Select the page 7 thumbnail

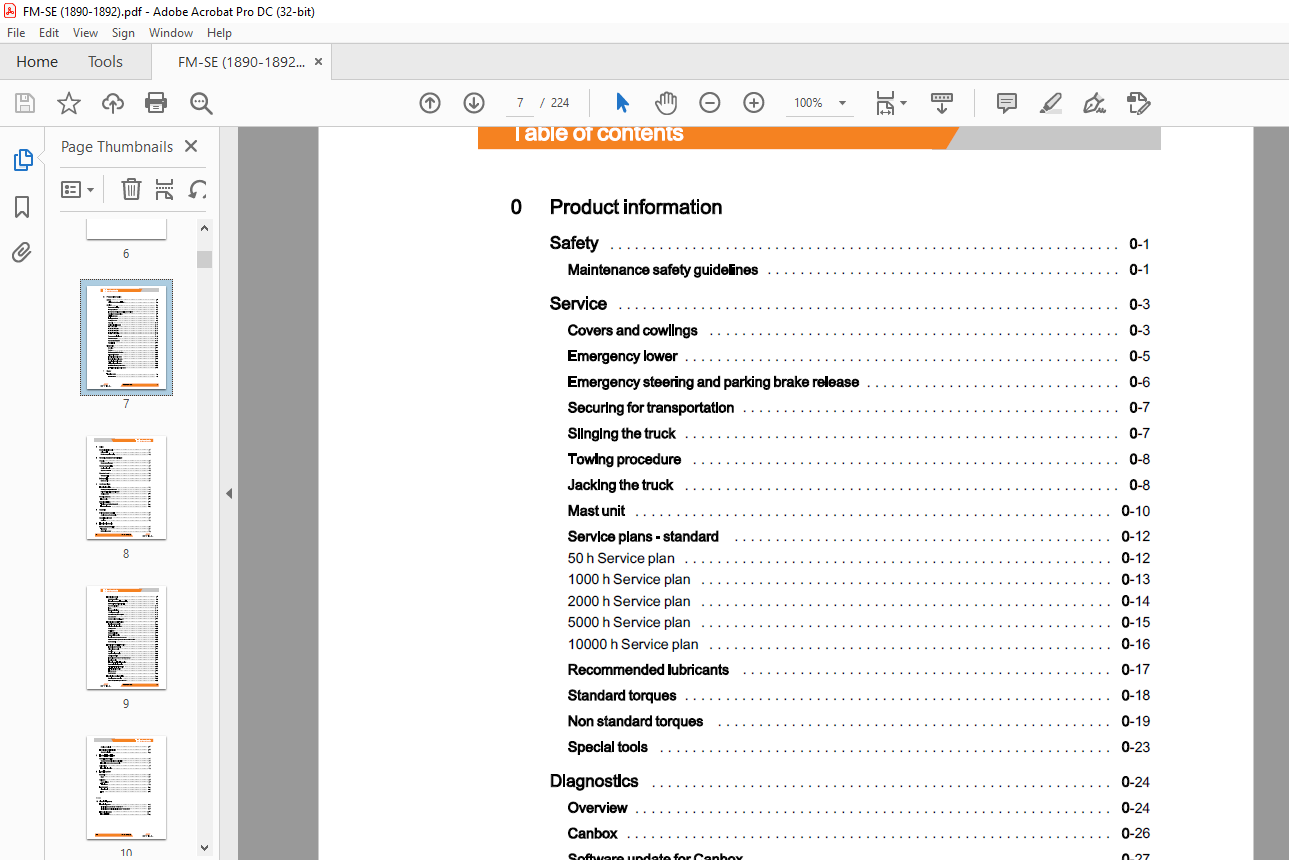pyautogui.click(x=126, y=337)
